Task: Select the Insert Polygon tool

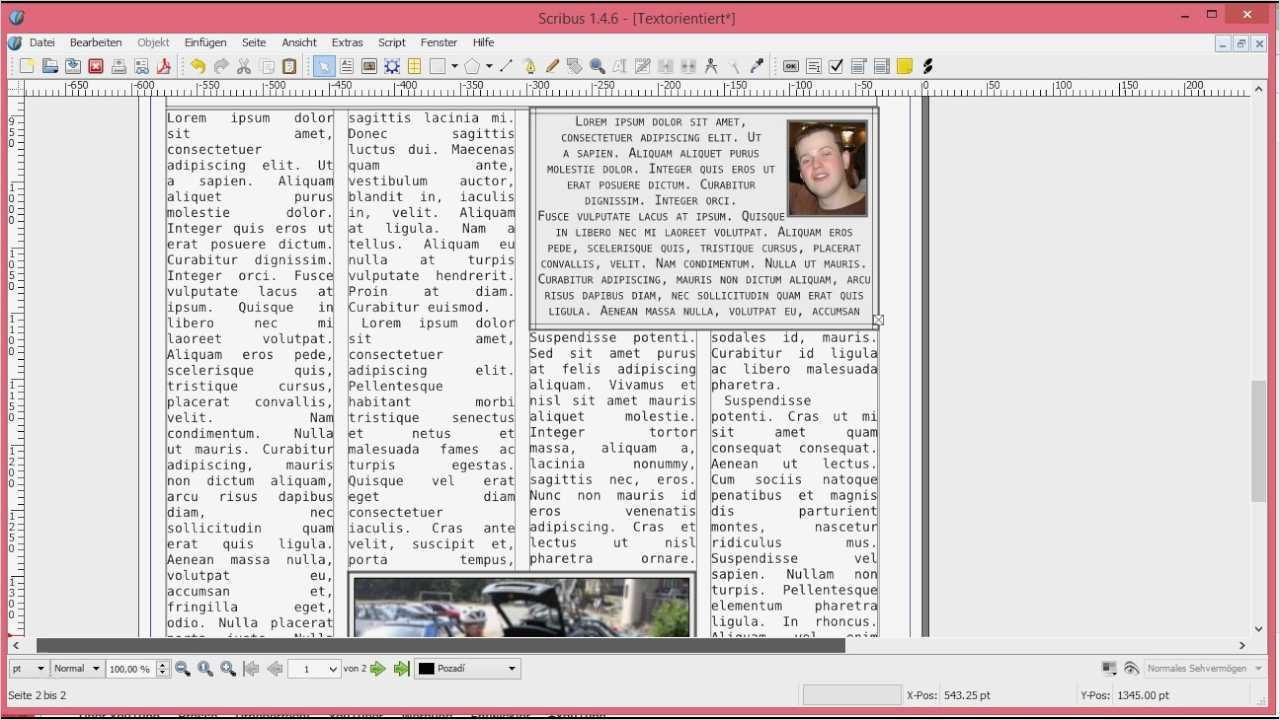Action: [x=471, y=66]
